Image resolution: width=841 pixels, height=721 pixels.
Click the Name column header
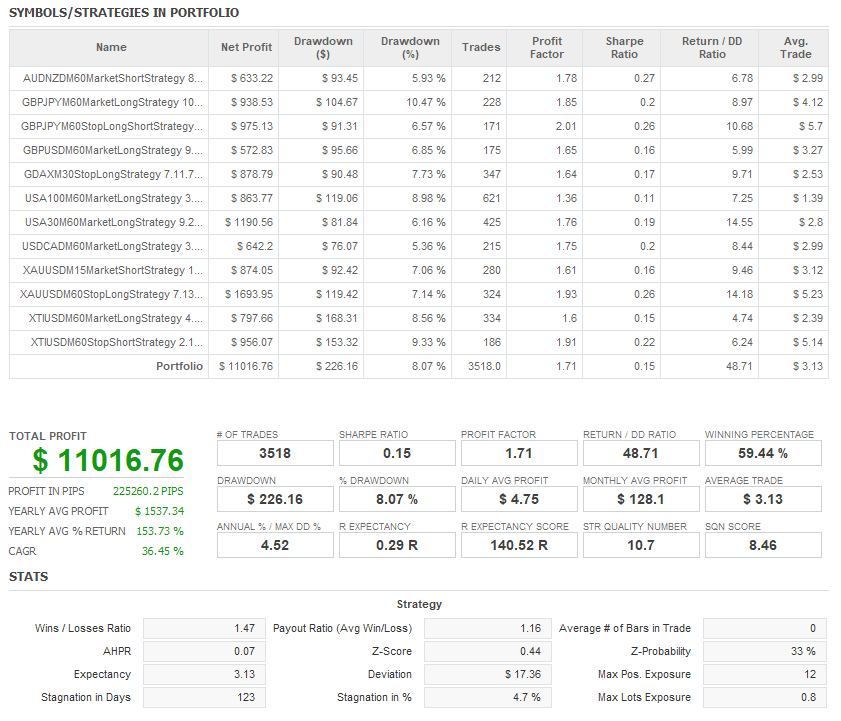point(109,48)
